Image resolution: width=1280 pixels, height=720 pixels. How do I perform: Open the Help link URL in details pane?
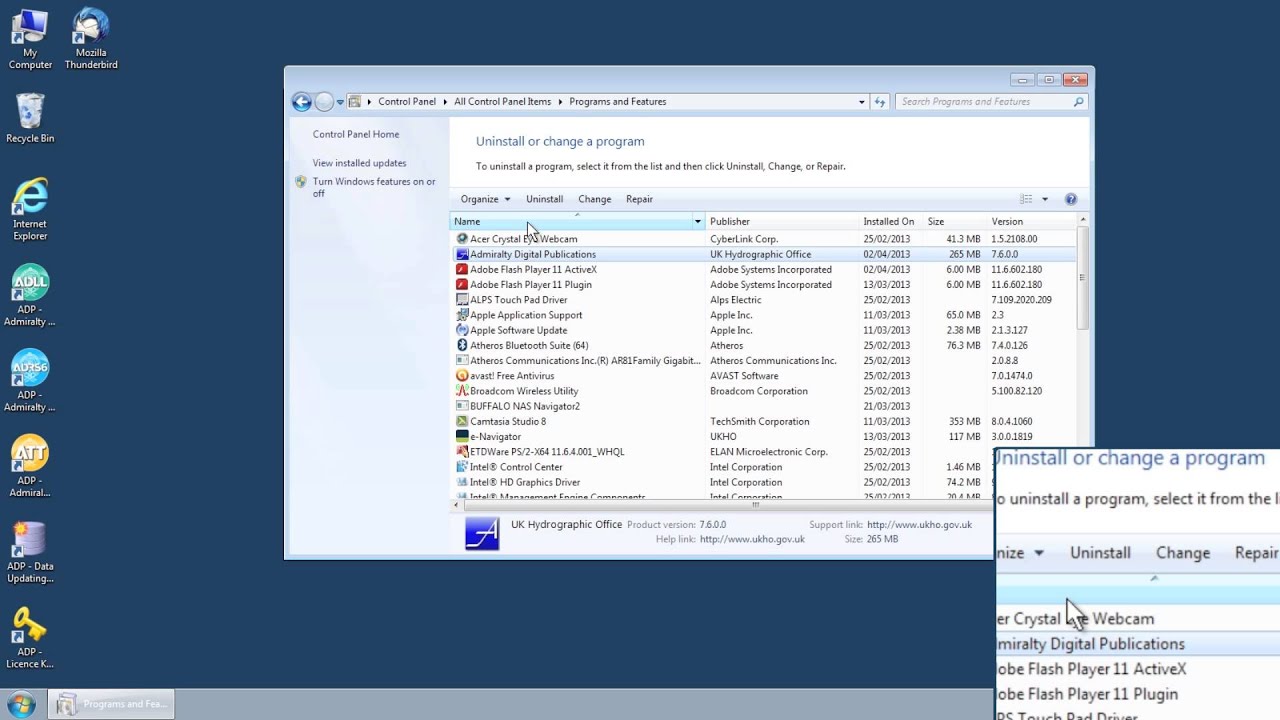(752, 540)
